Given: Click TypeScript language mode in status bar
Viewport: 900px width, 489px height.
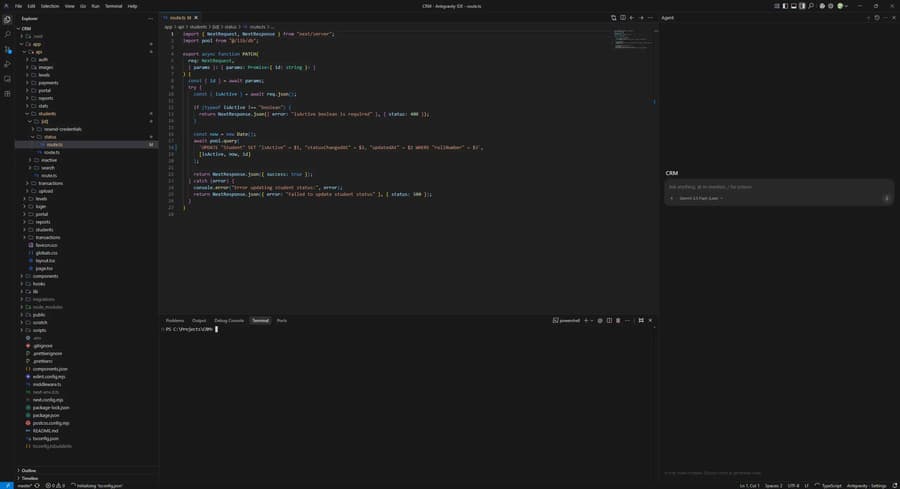Looking at the screenshot, I should pos(831,486).
